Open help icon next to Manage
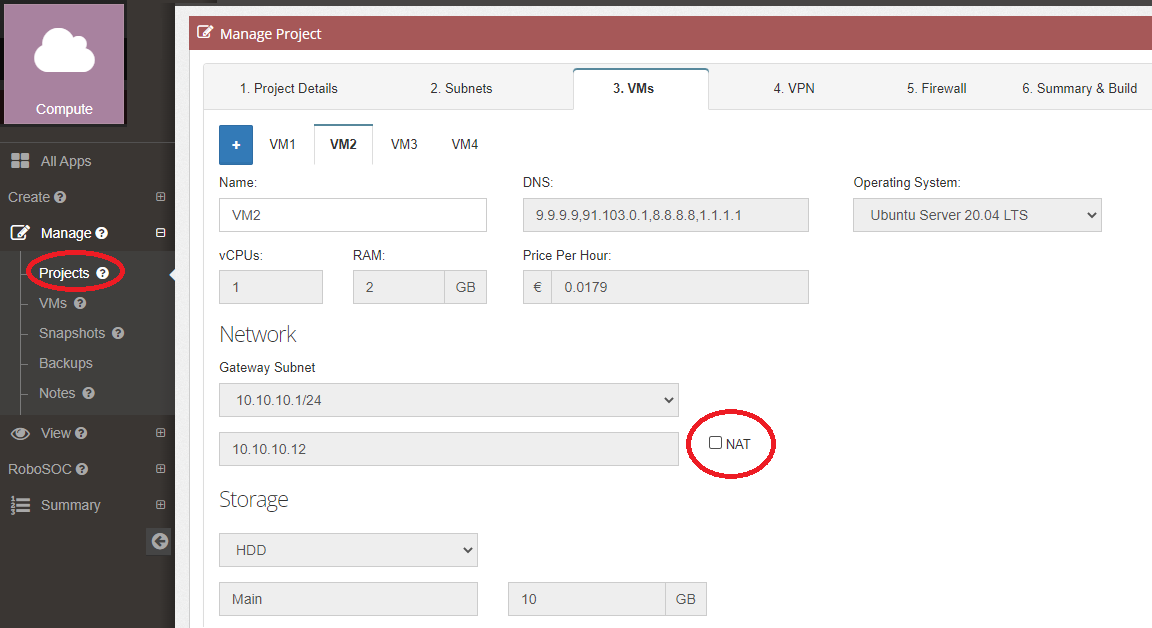 [101, 233]
